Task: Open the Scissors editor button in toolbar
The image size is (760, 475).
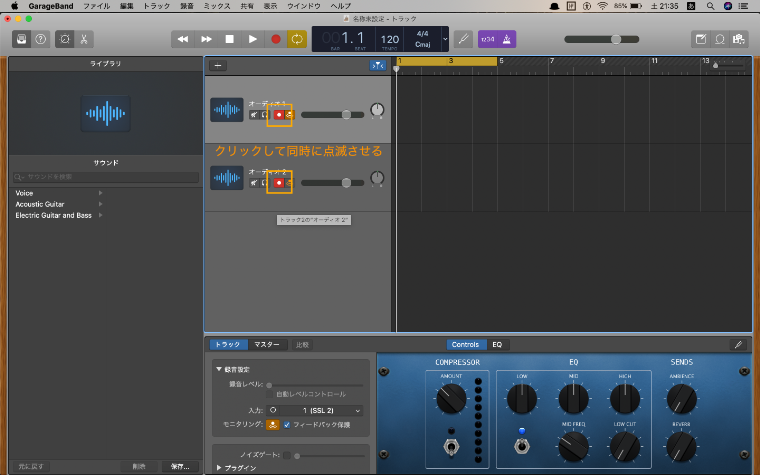Action: (84, 39)
